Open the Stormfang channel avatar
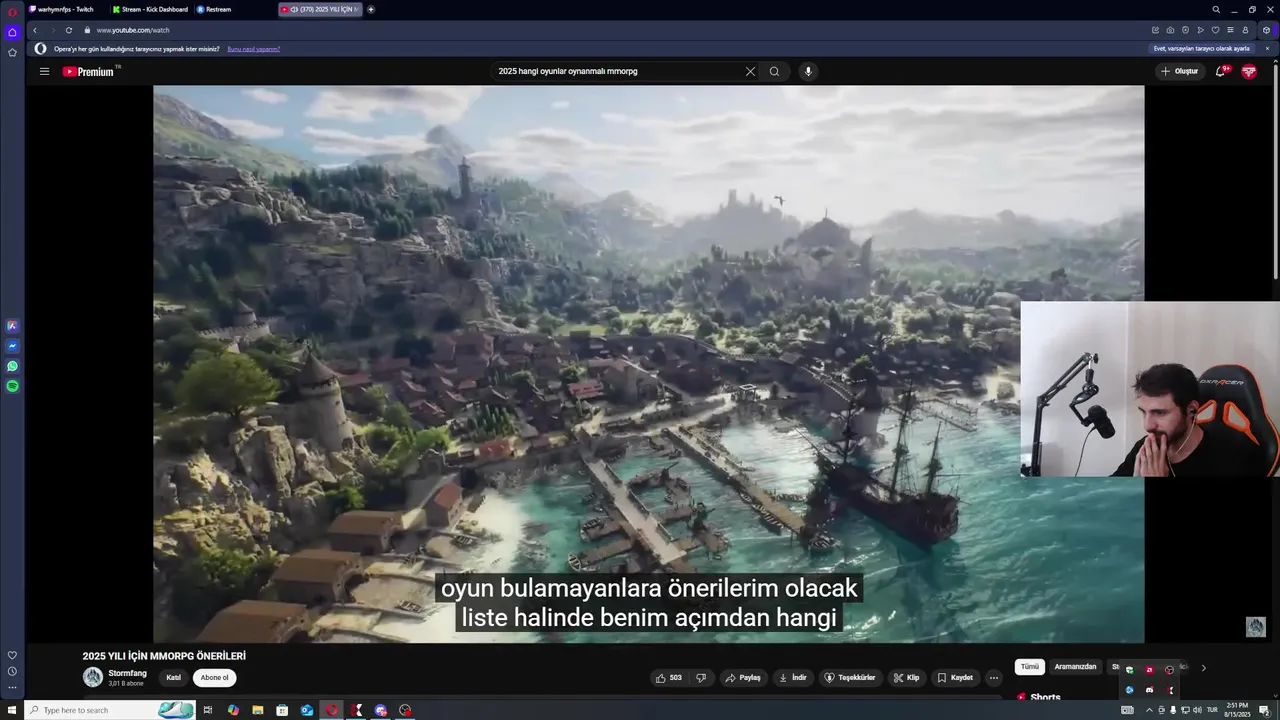 click(x=93, y=677)
